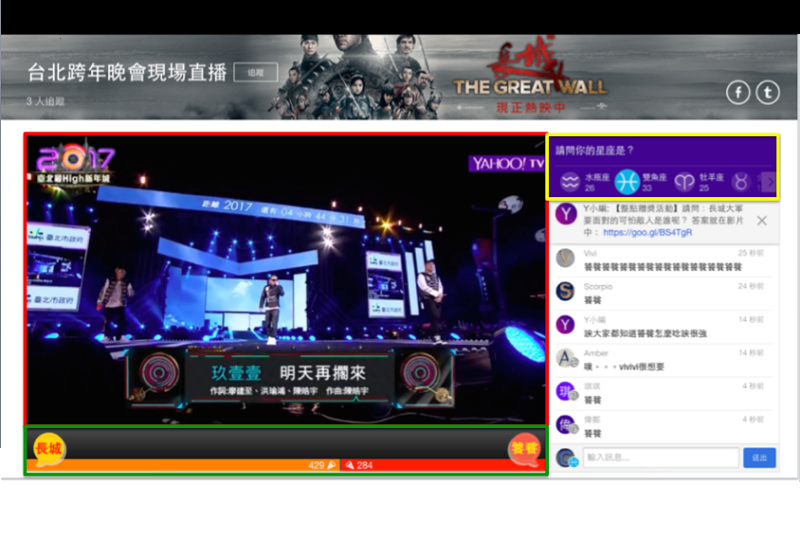
Task: Click your own avatar beside the message box
Action: coord(566,458)
